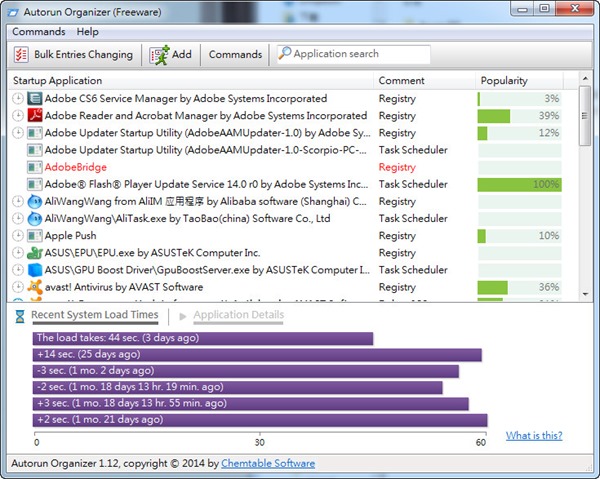Click delay clock icon for Adobe CS6 Service Manager
600x479 pixels.
pos(18,99)
